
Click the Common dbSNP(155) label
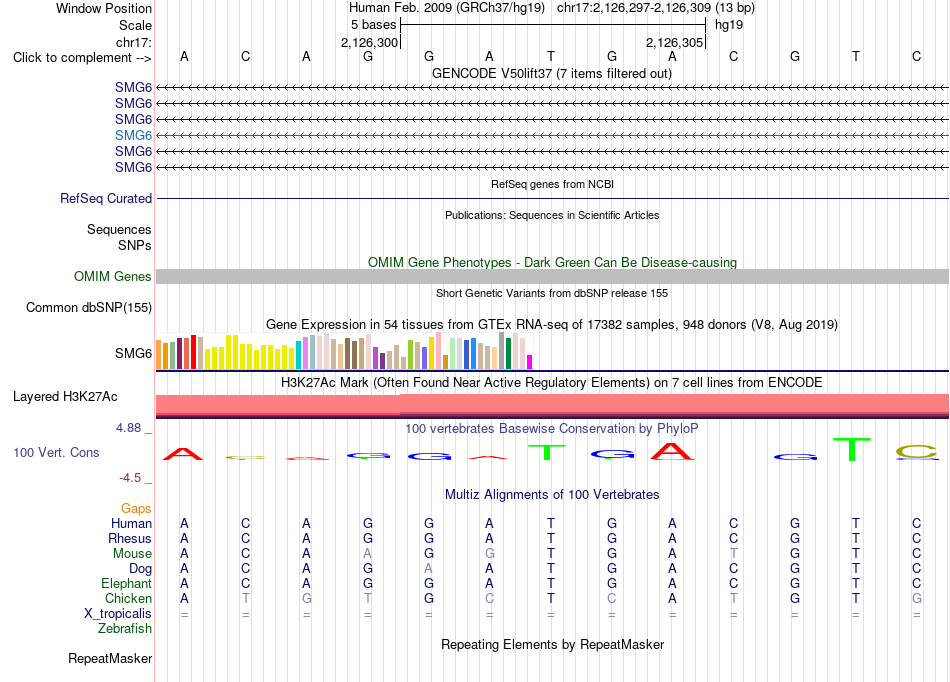pos(89,307)
